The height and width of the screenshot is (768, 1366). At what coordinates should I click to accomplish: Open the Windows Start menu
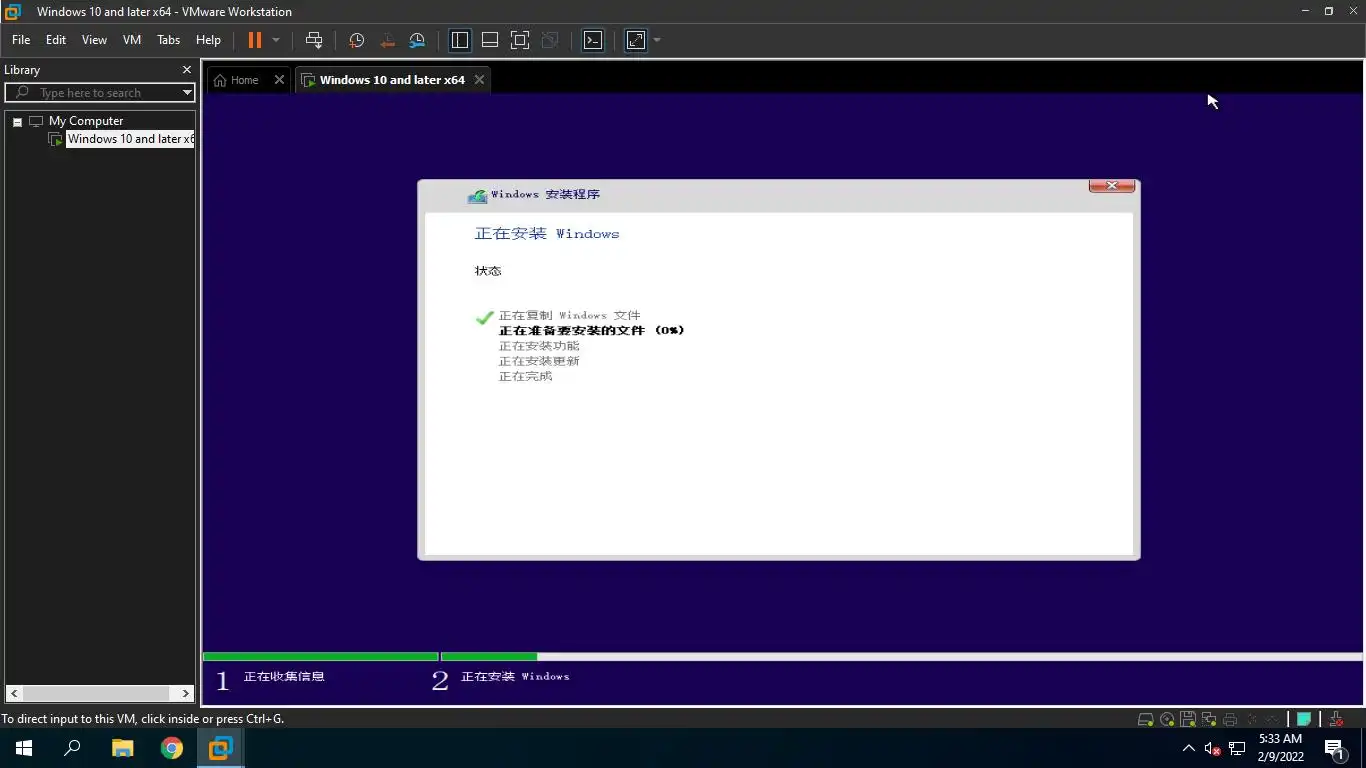24,748
